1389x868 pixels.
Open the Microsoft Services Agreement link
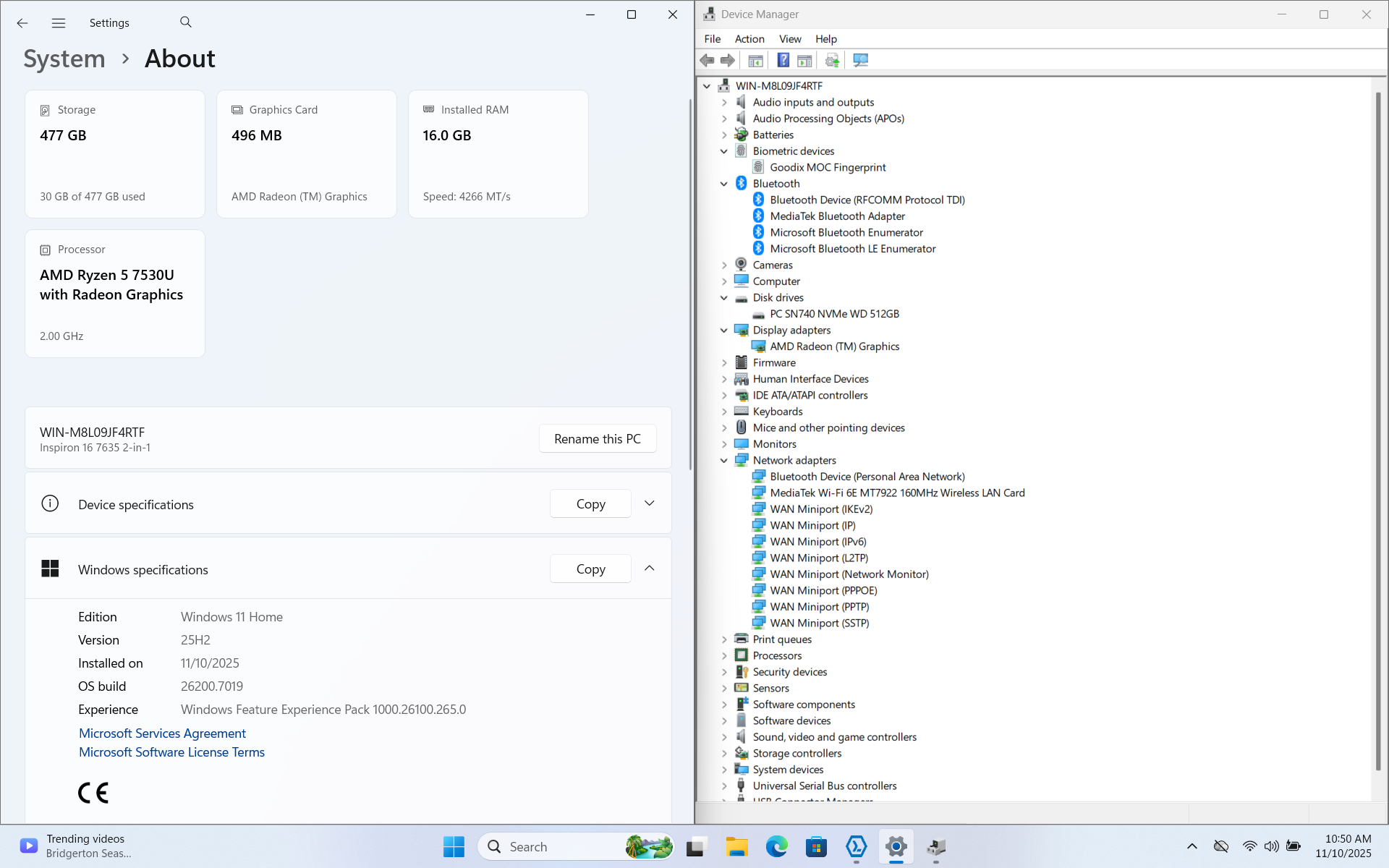click(x=162, y=733)
